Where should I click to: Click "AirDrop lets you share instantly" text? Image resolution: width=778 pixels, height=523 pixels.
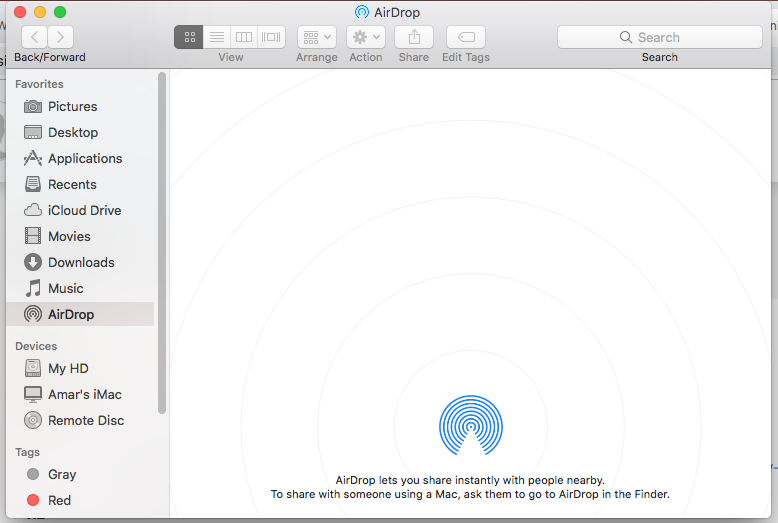pyautogui.click(x=470, y=480)
